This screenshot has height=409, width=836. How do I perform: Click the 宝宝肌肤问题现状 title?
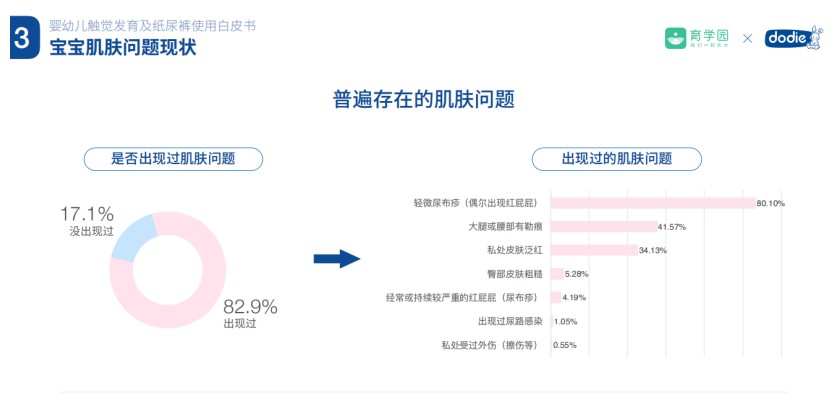(x=123, y=47)
